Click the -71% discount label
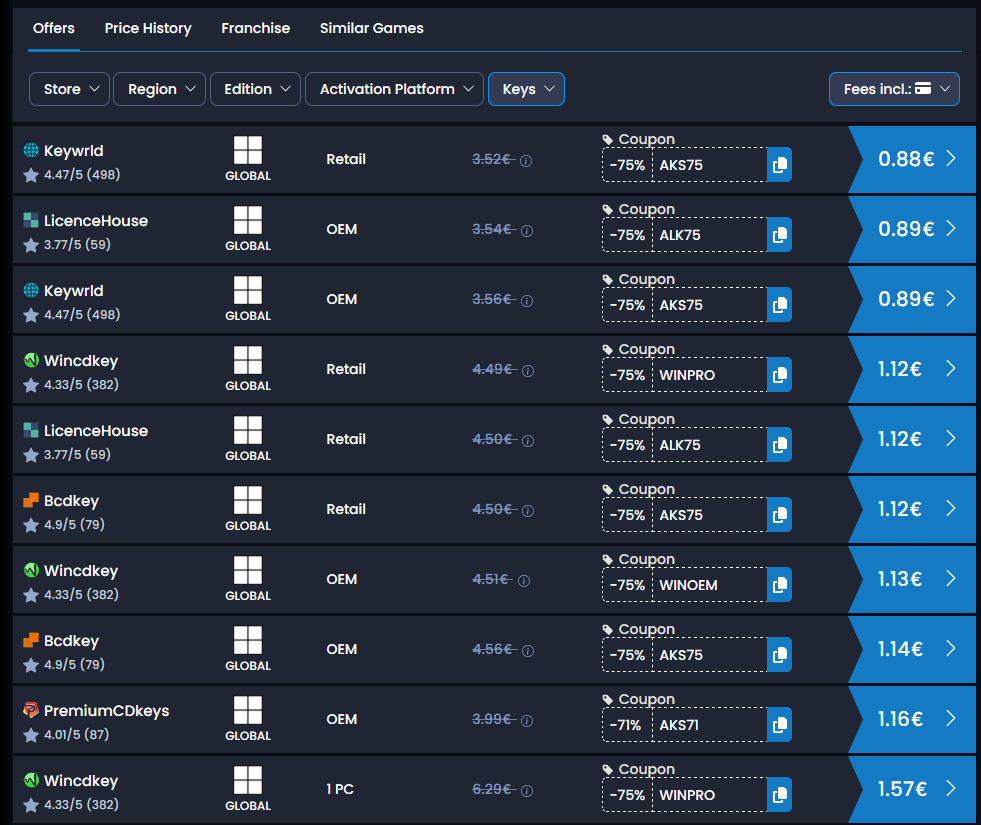The image size is (981, 825). pos(625,726)
